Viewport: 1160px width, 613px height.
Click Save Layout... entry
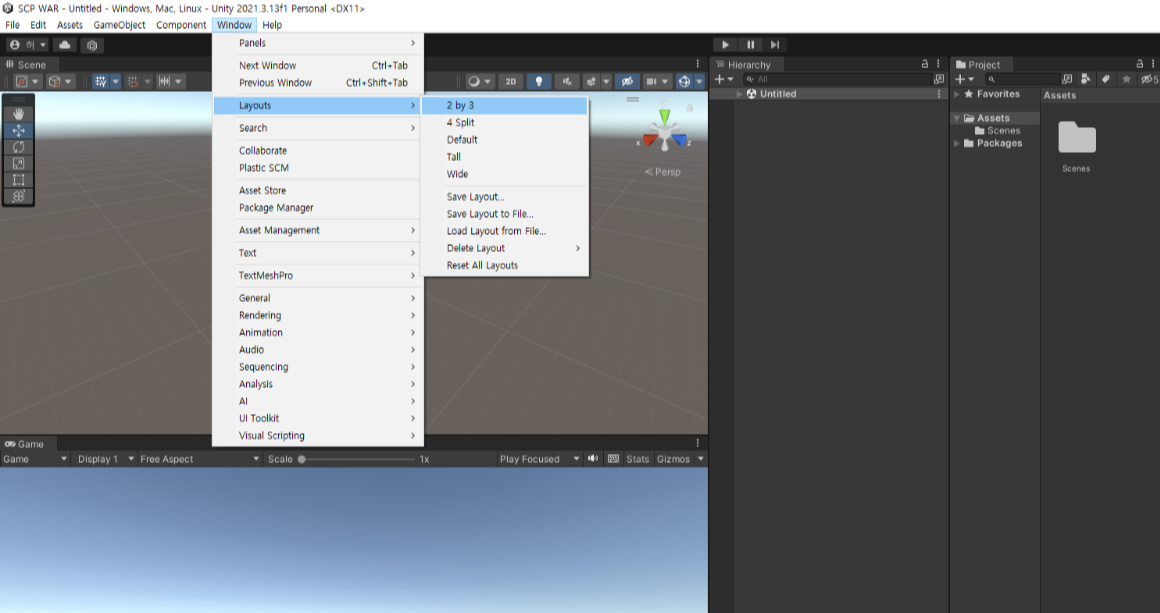pyautogui.click(x=505, y=197)
